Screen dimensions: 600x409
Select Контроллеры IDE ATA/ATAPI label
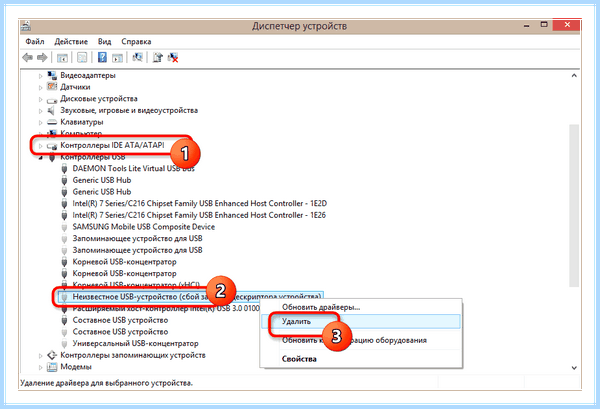click(112, 145)
